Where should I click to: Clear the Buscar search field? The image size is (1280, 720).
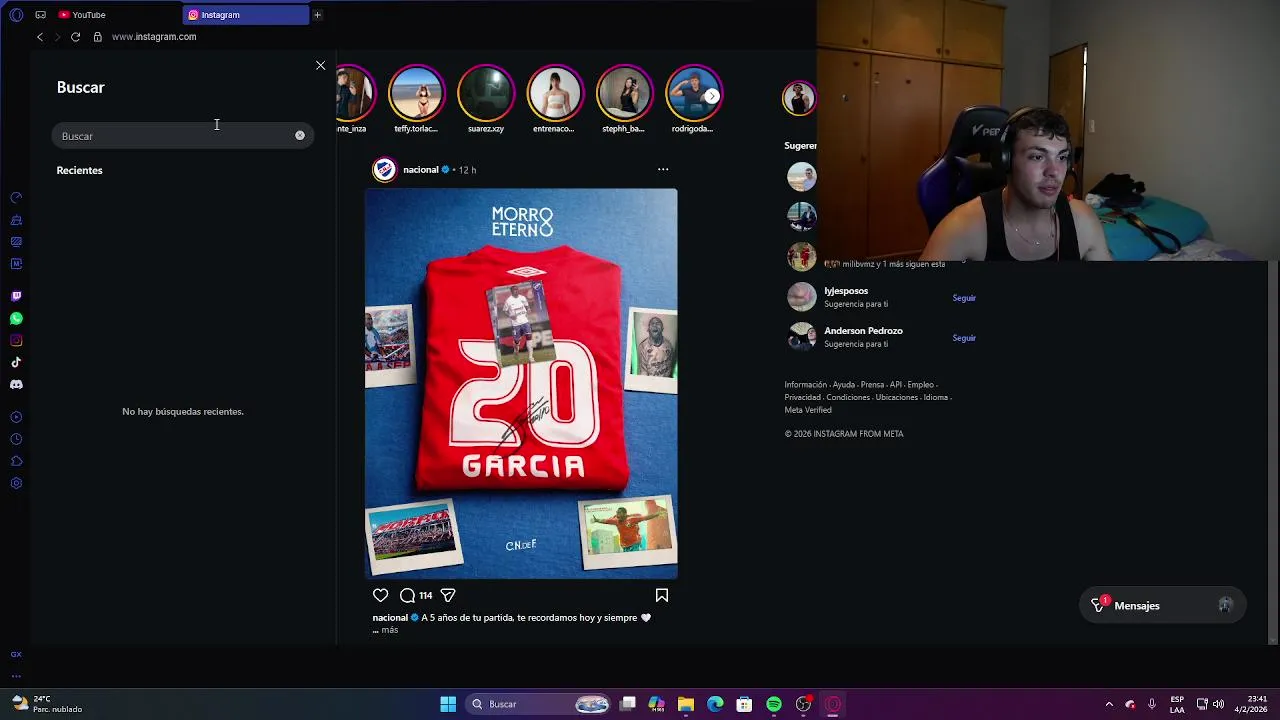tap(300, 135)
